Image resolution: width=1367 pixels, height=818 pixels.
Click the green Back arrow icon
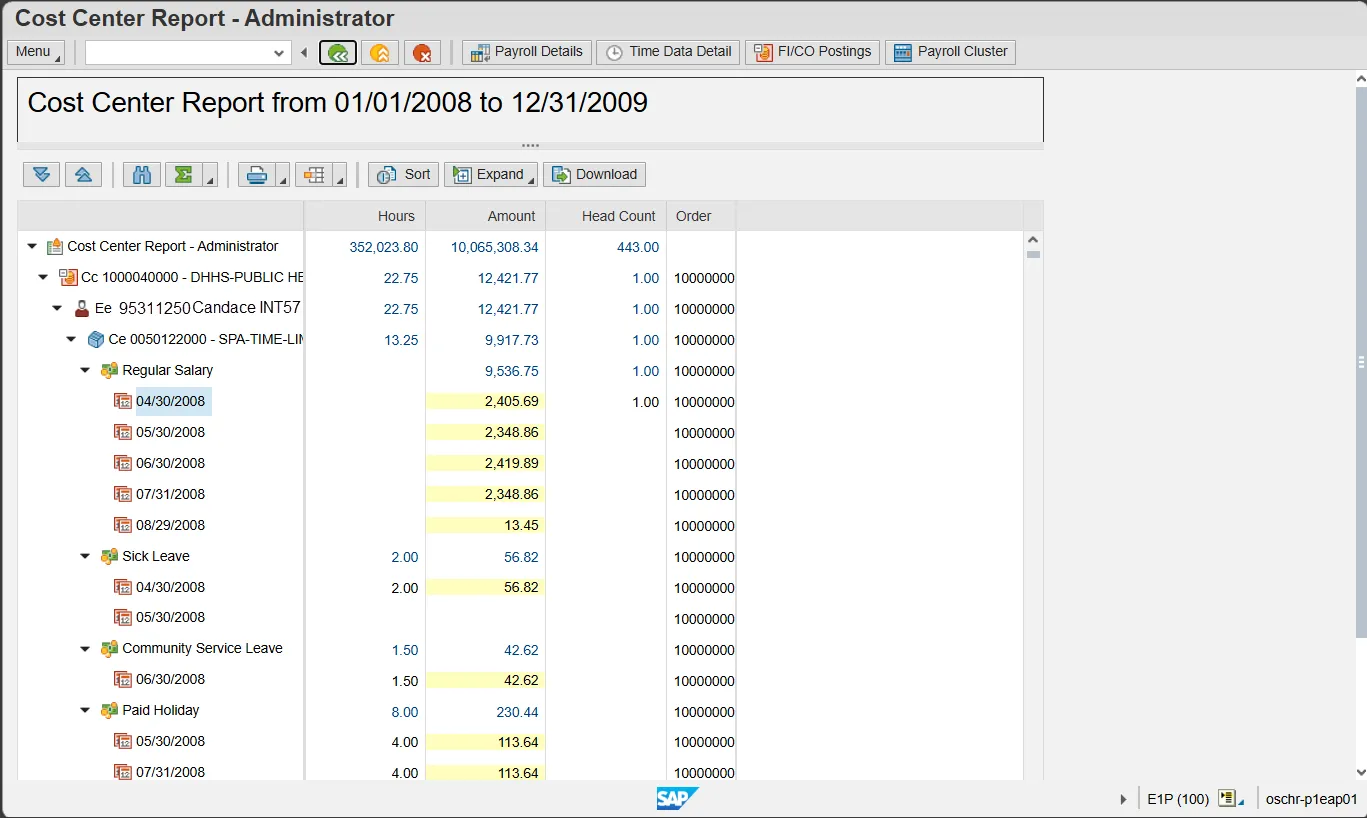coord(338,53)
